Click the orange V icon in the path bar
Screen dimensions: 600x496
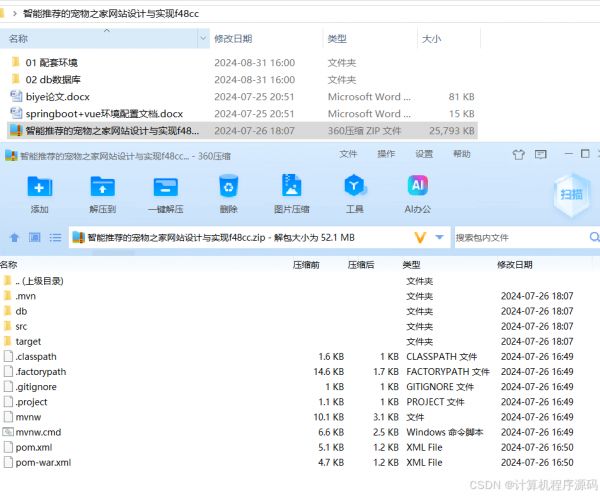coord(420,238)
